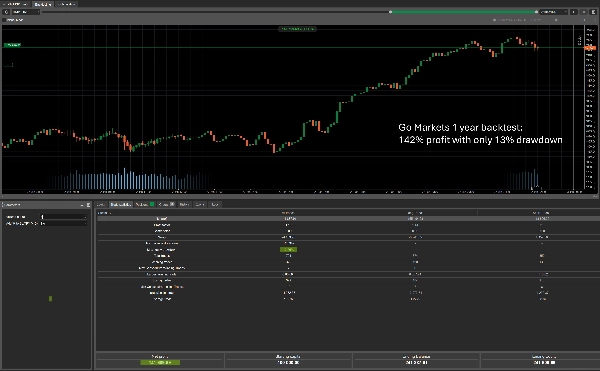Click the orange current price label on price axis
The height and width of the screenshot is (371, 600).
click(x=590, y=48)
